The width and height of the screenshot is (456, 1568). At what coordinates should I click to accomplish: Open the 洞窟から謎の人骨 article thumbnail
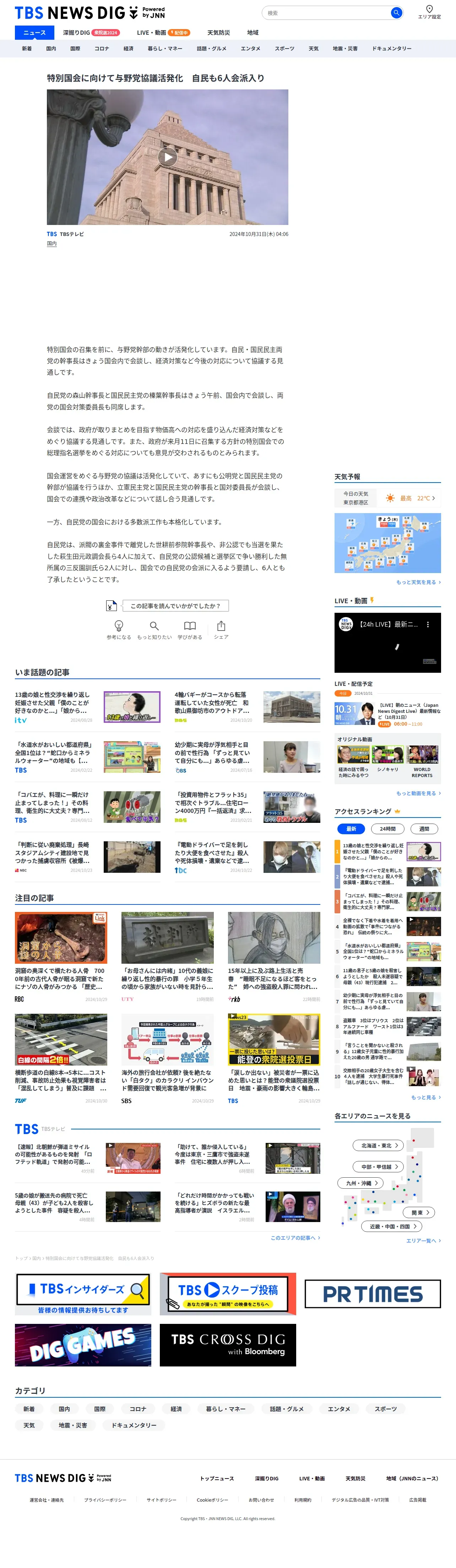[61, 937]
